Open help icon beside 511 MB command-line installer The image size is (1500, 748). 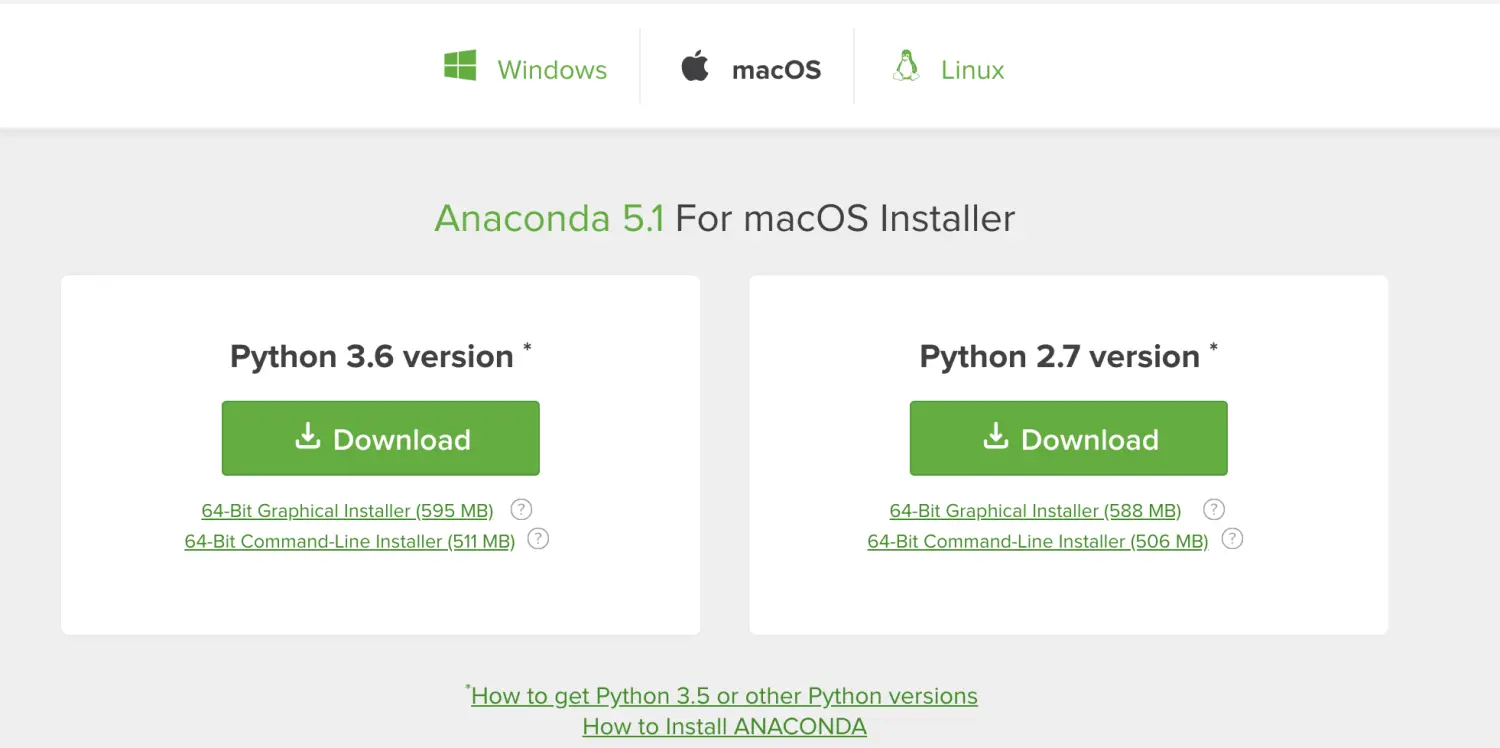tap(538, 539)
